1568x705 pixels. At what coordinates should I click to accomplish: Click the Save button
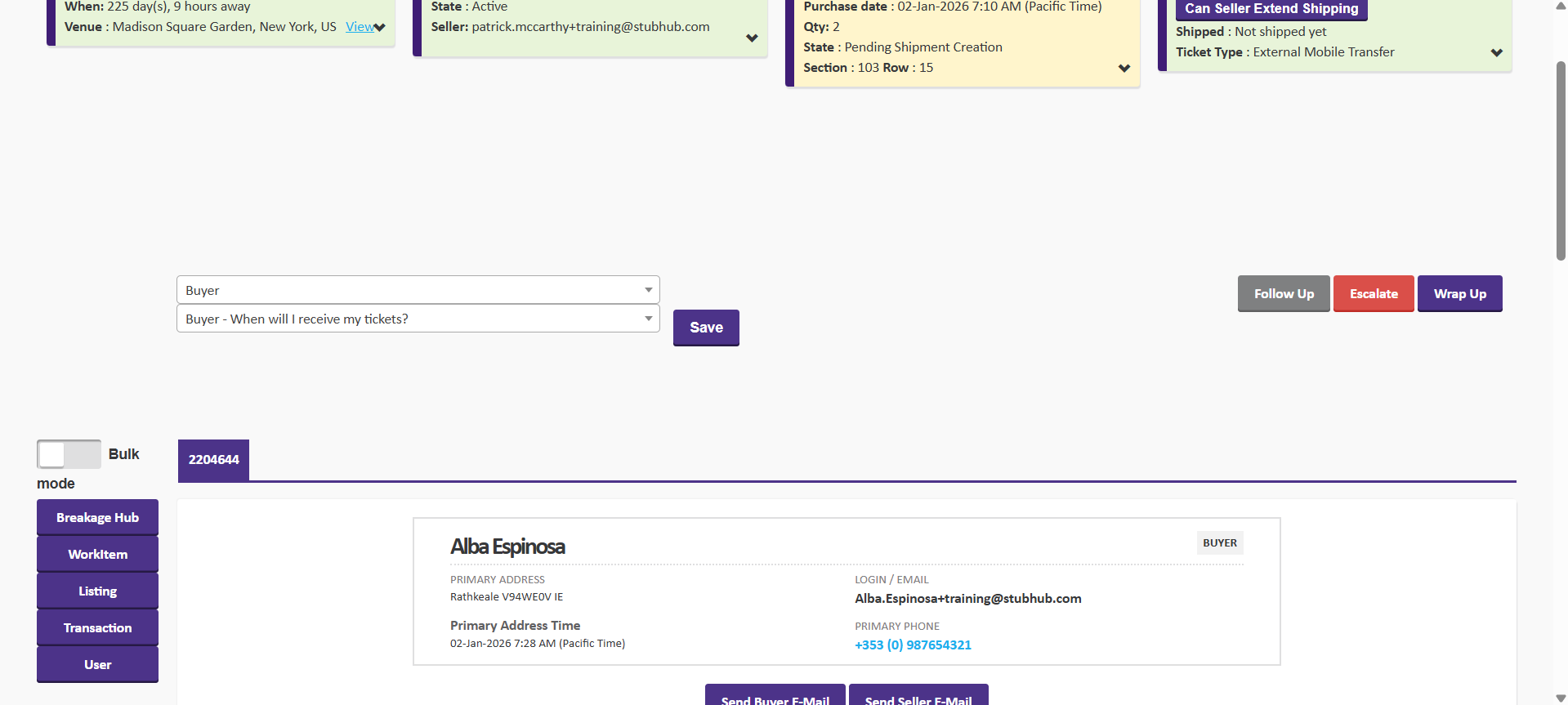[x=706, y=328]
